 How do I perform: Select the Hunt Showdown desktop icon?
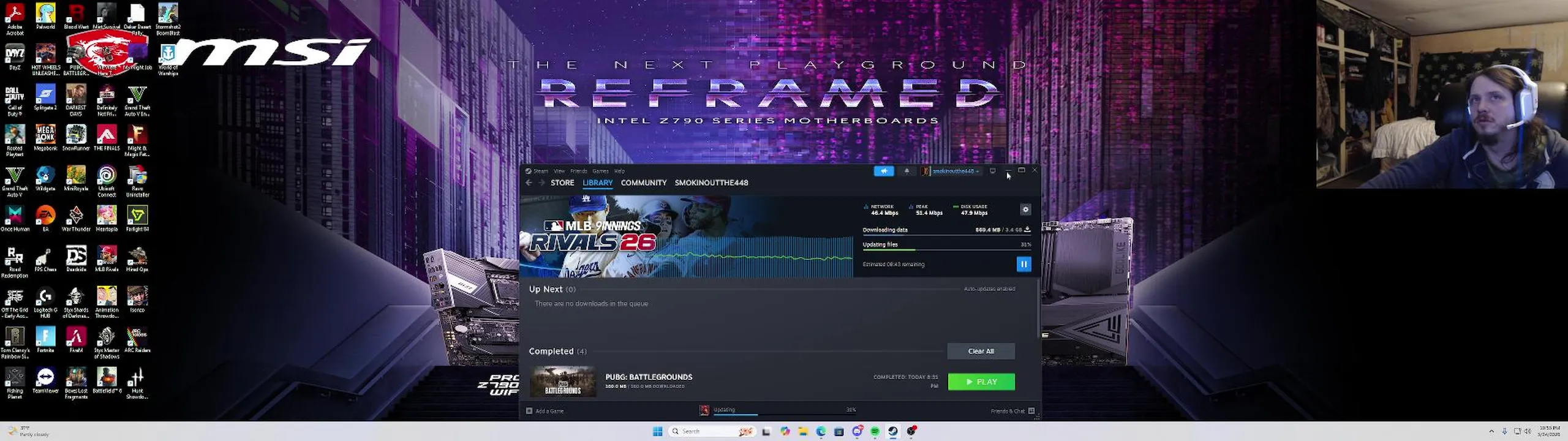pos(137,383)
